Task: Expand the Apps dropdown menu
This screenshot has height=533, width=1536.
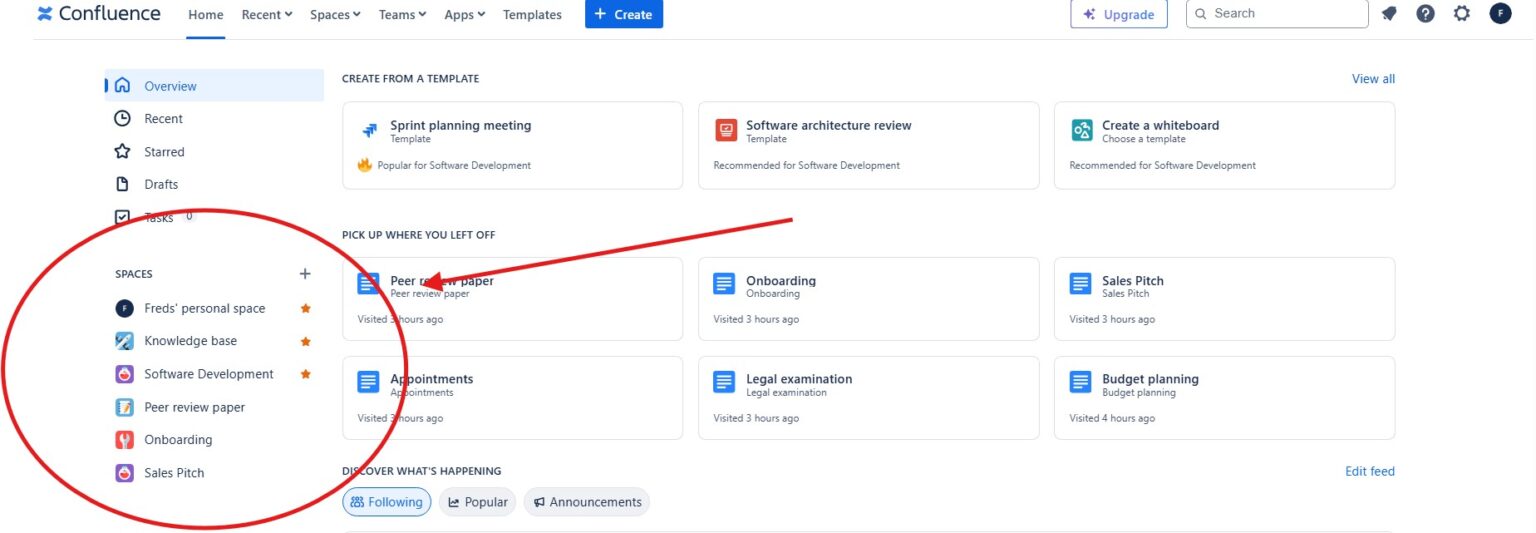Action: point(465,15)
